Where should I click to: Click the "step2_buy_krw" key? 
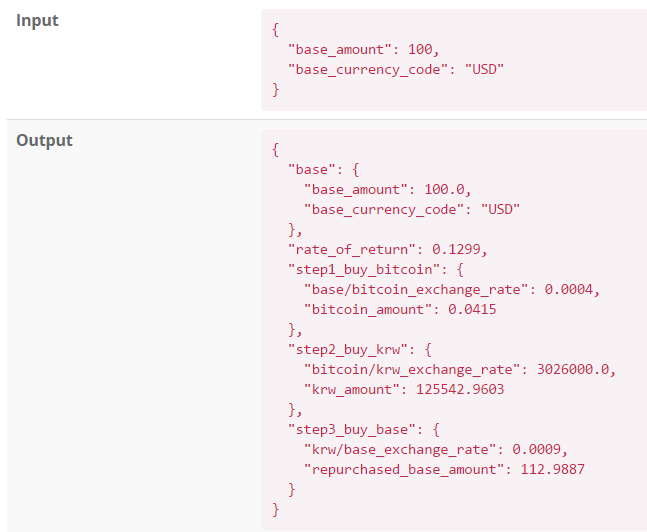pos(348,350)
